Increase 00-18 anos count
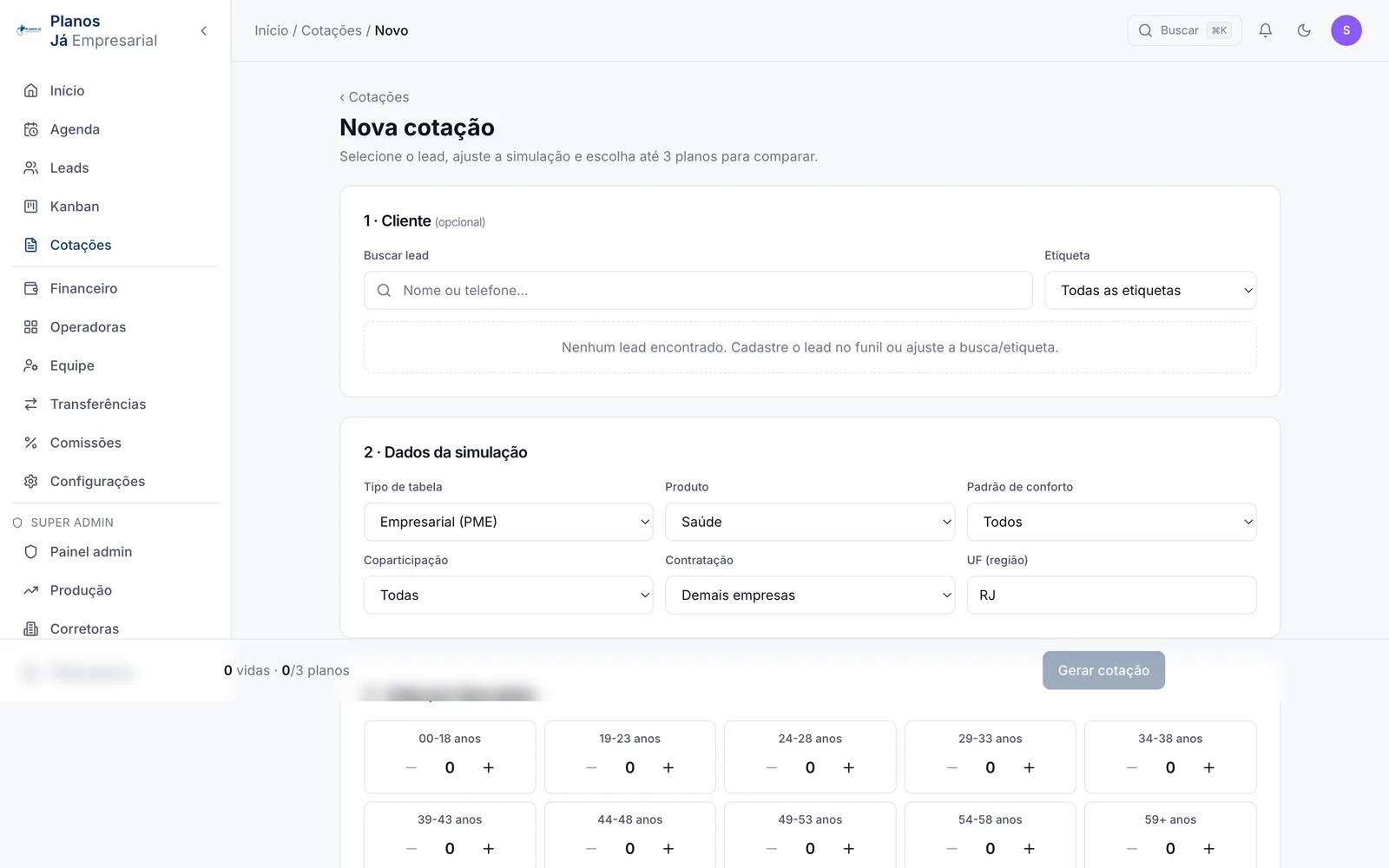The height and width of the screenshot is (868, 1389). pyautogui.click(x=489, y=767)
